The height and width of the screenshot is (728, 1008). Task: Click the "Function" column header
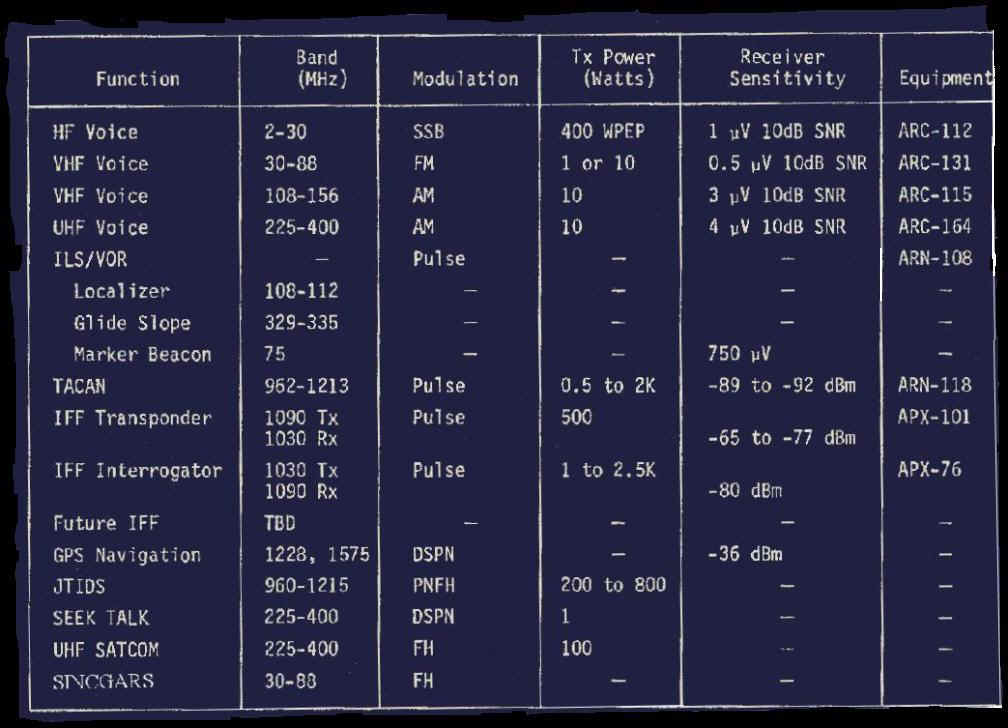tap(138, 79)
